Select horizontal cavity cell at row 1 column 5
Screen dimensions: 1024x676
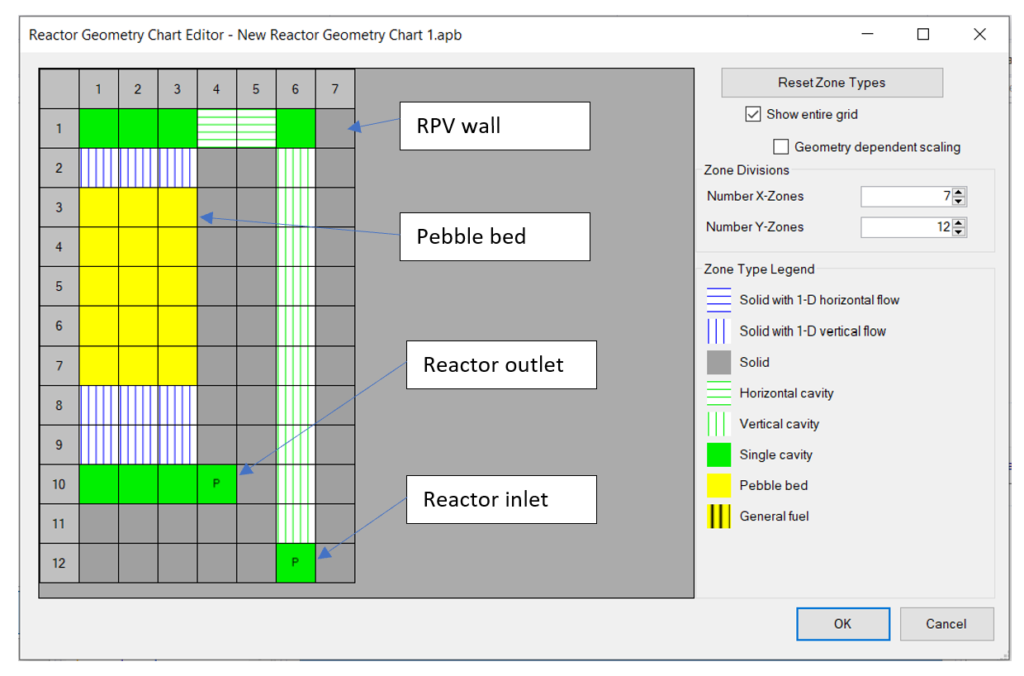tap(256, 129)
